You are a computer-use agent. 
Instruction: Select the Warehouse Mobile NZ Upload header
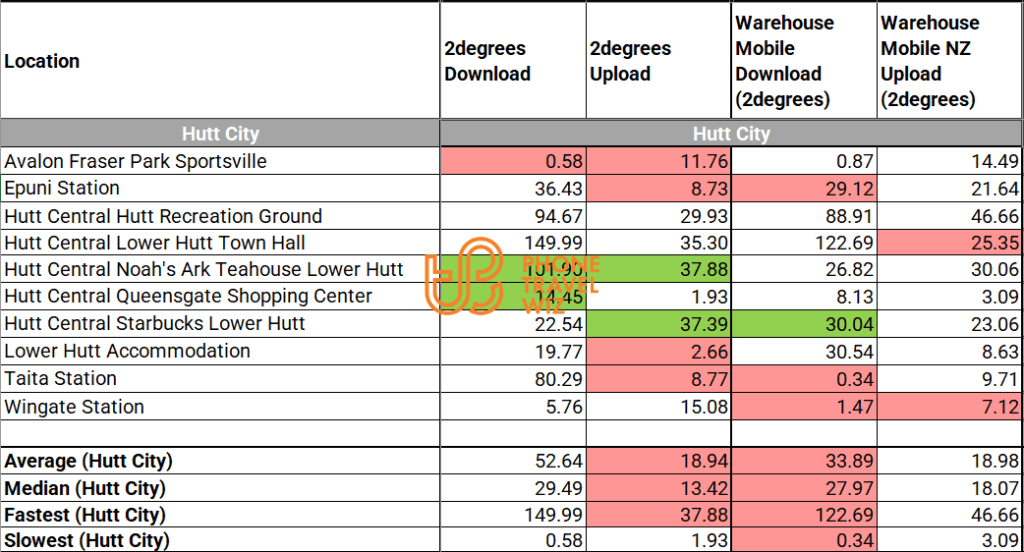click(x=930, y=61)
